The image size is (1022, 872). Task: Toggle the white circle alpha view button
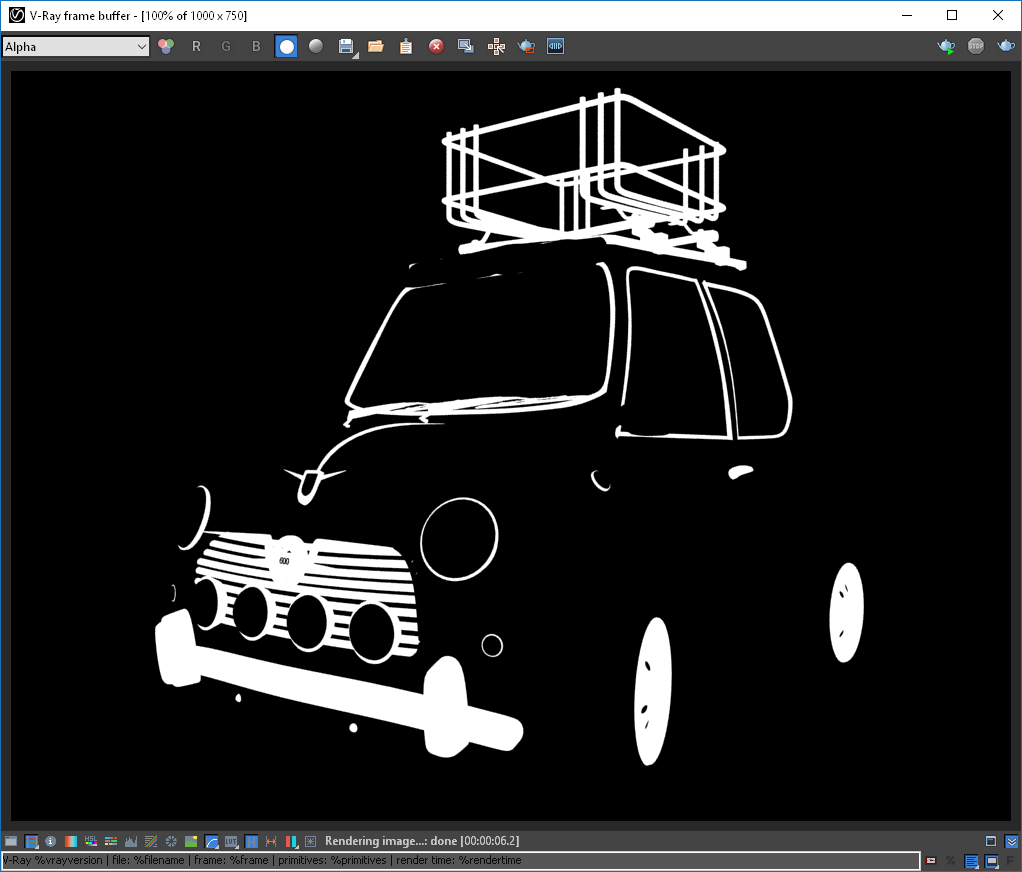click(x=286, y=46)
